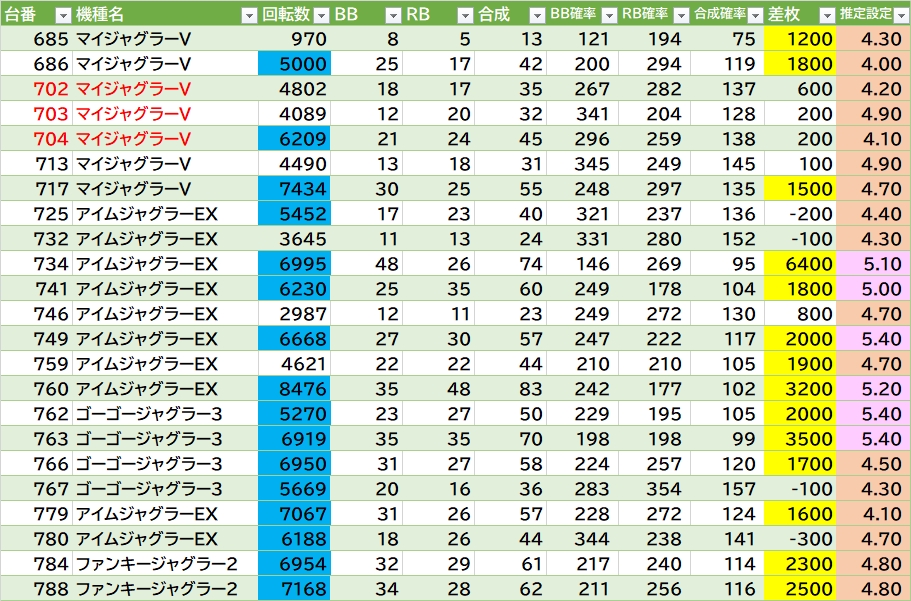Open the 合成 column filter dropdown
The width and height of the screenshot is (911, 601).
pyautogui.click(x=537, y=15)
